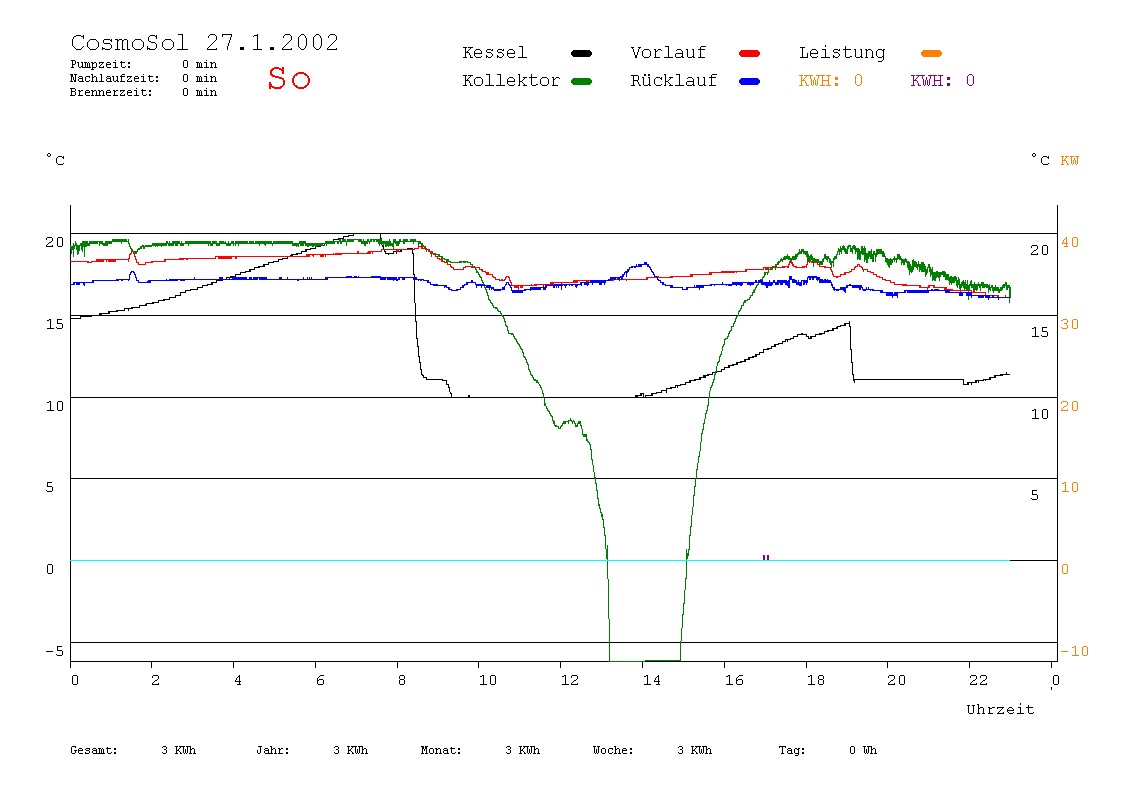Click the black Kessel legend swatch
This screenshot has width=1148, height=812.
point(581,53)
